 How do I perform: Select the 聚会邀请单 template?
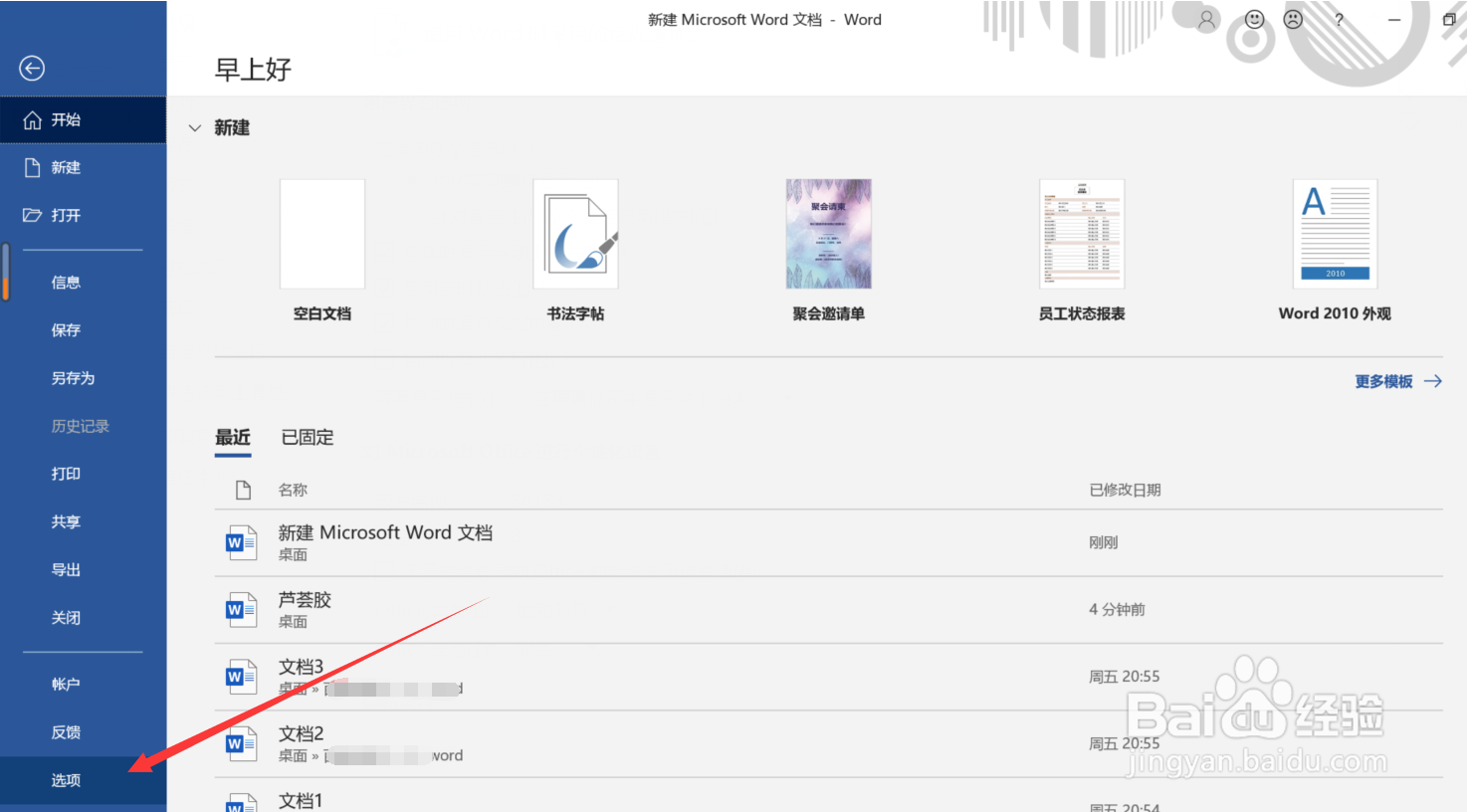coord(828,234)
